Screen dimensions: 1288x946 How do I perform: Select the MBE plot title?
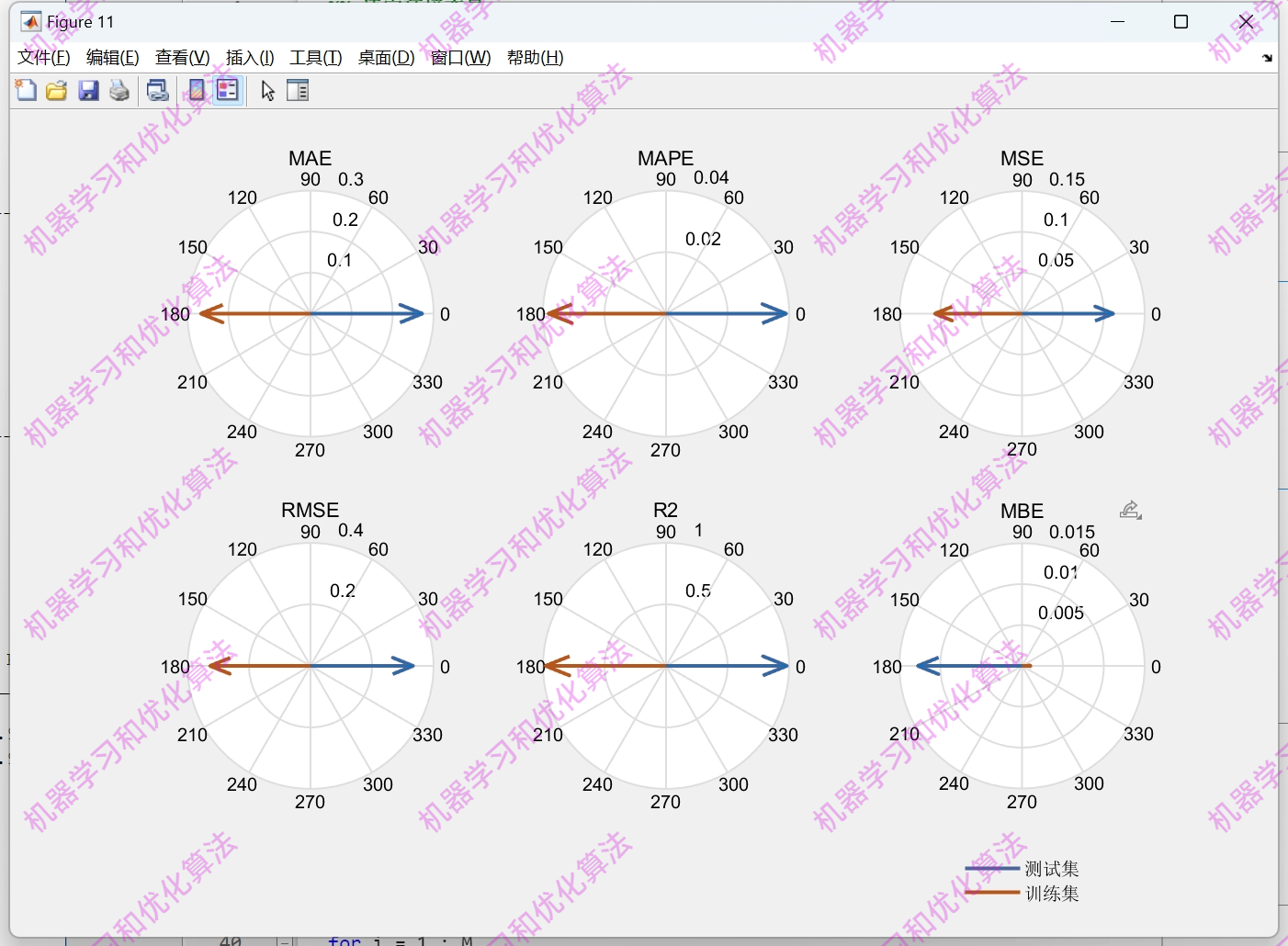coord(1022,511)
